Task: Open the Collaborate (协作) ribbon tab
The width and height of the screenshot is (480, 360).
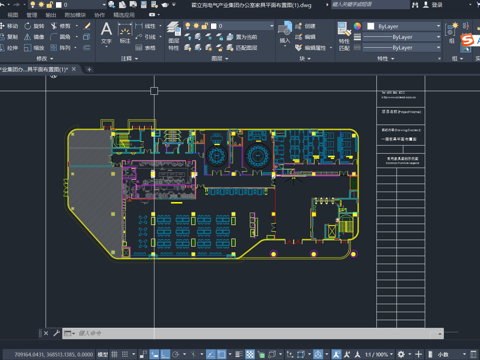Action: pos(99,15)
